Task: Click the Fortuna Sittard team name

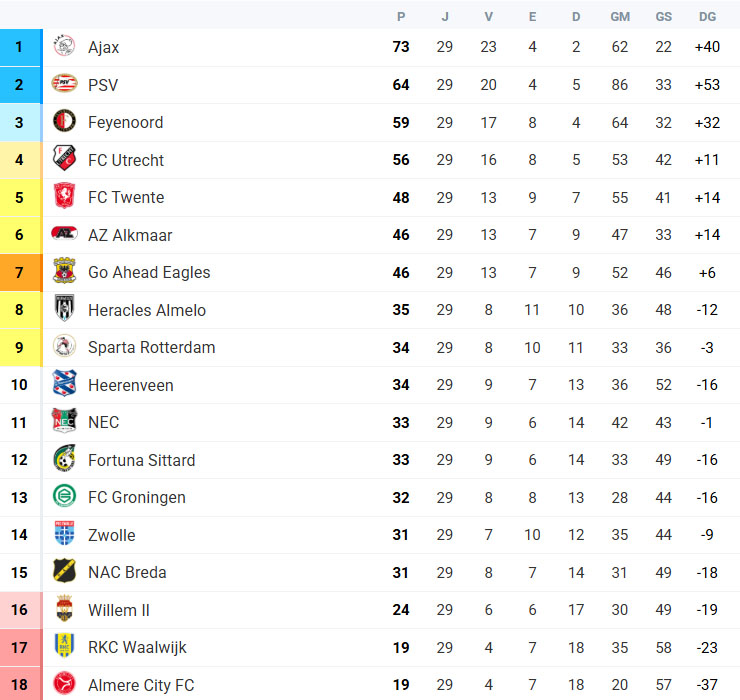Action: tap(142, 460)
